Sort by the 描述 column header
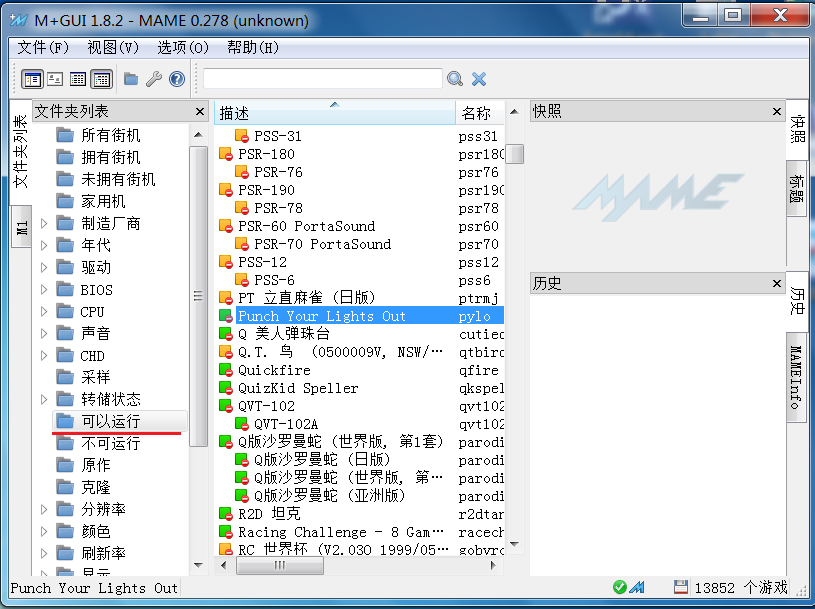Viewport: 815px width, 609px height. (x=335, y=113)
